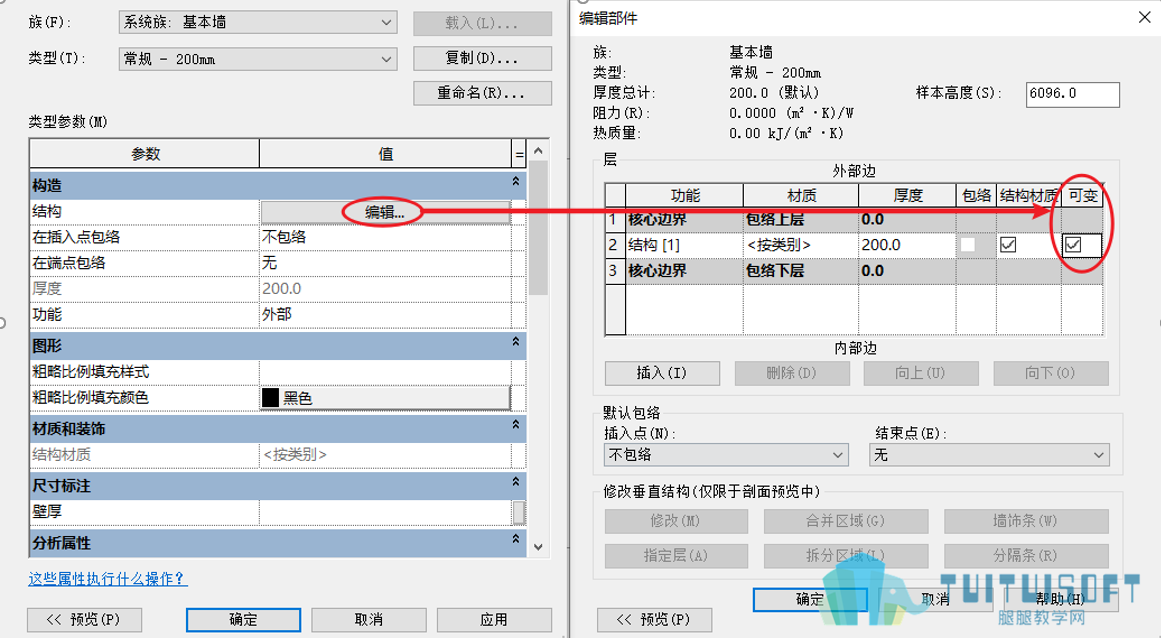1161x638 pixels.
Task: Open the 结束点(E) wrapping dropdown
Action: tap(990, 454)
